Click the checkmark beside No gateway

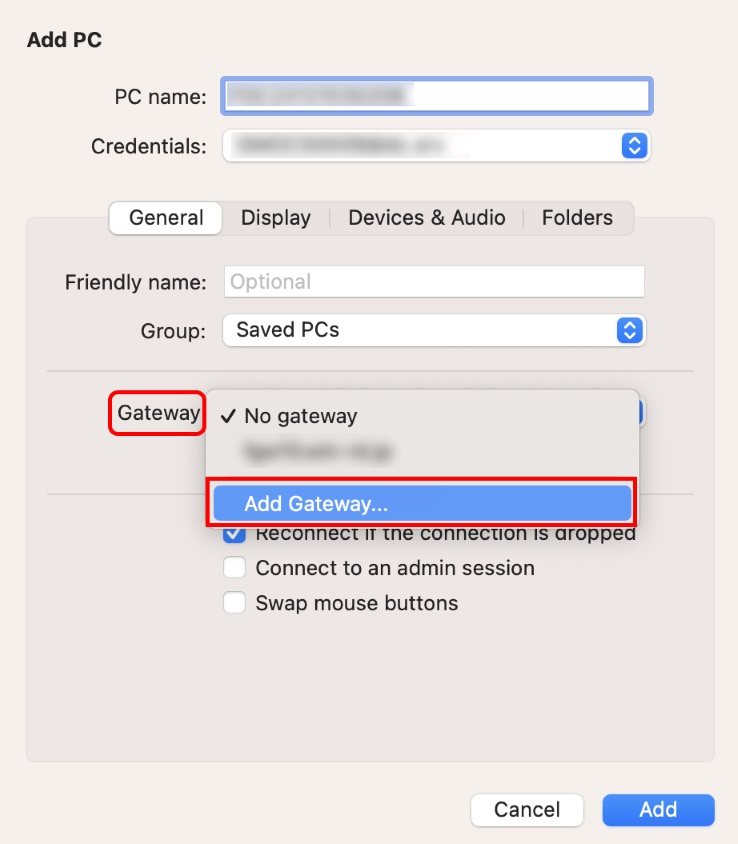click(229, 416)
